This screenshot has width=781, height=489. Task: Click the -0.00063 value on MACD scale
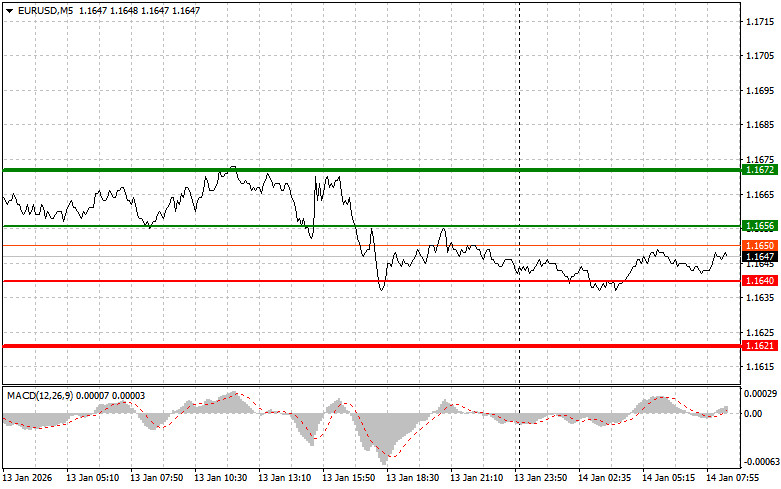coord(761,461)
